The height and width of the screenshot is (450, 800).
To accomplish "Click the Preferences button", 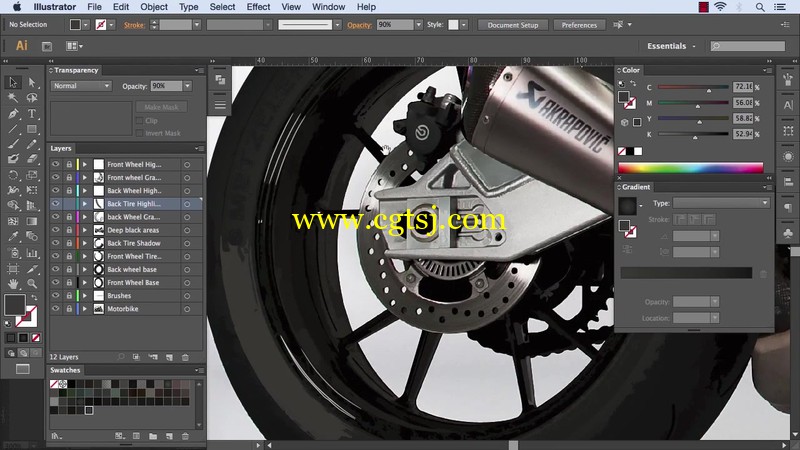I will tap(579, 25).
